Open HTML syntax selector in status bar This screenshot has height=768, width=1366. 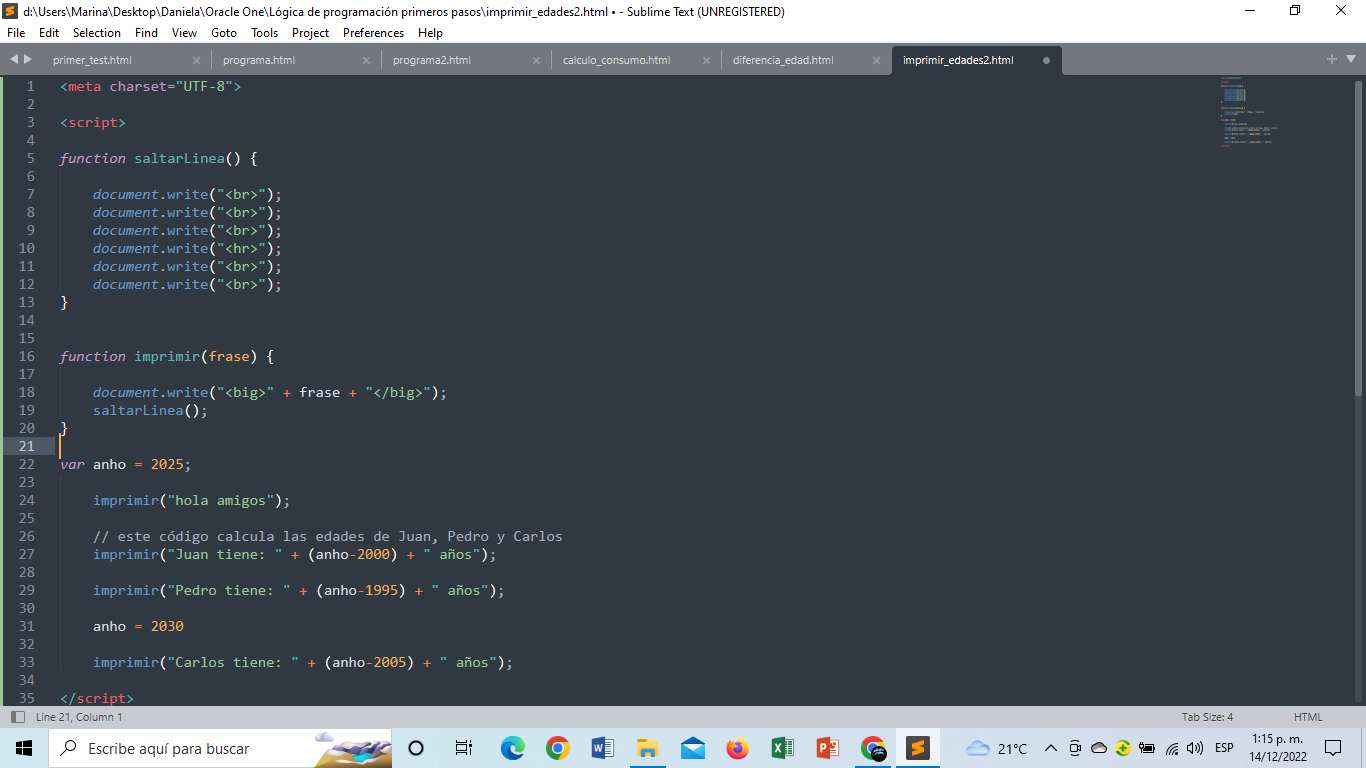point(1308,717)
